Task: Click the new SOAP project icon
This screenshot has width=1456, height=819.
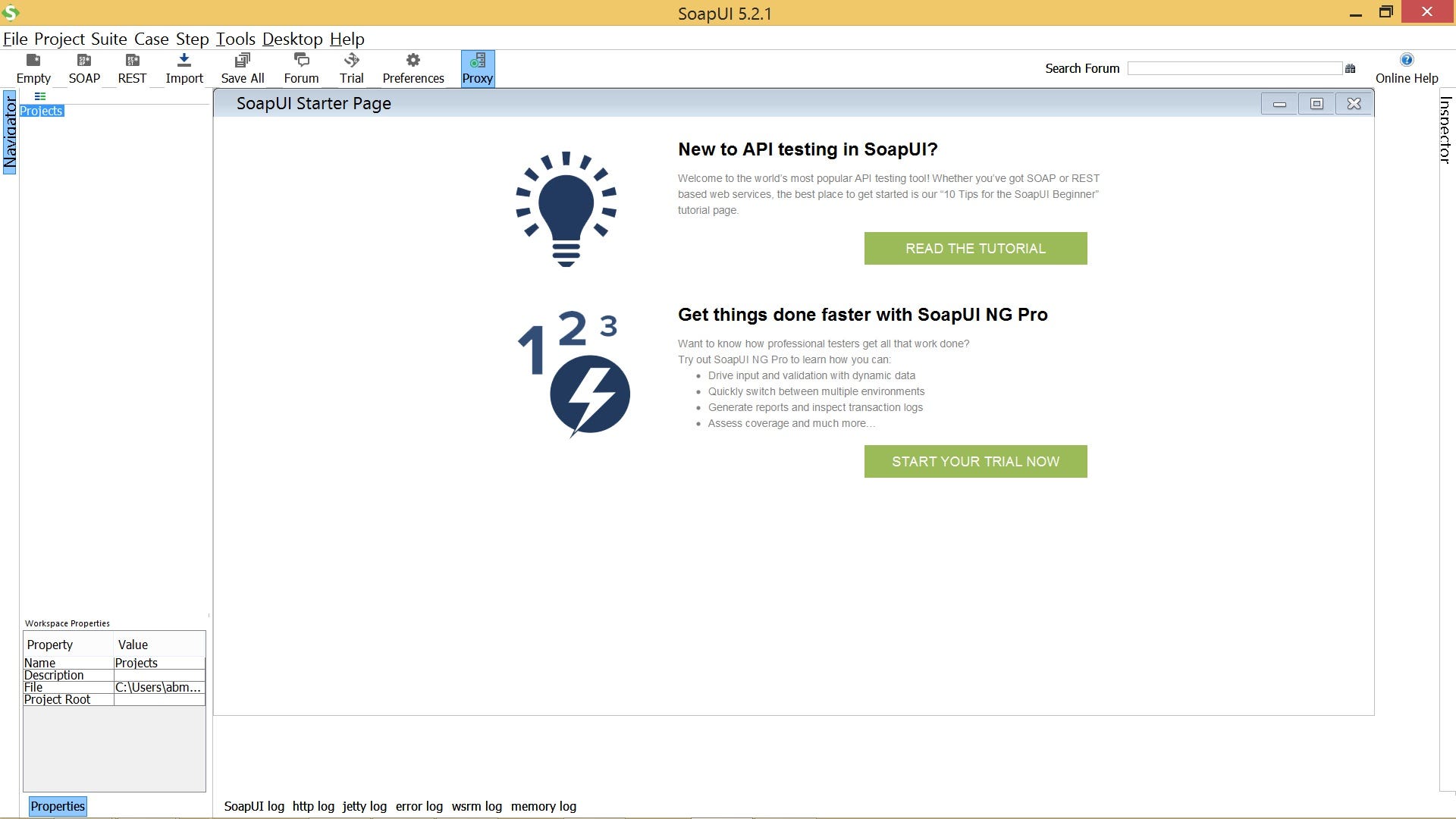Action: [84, 68]
